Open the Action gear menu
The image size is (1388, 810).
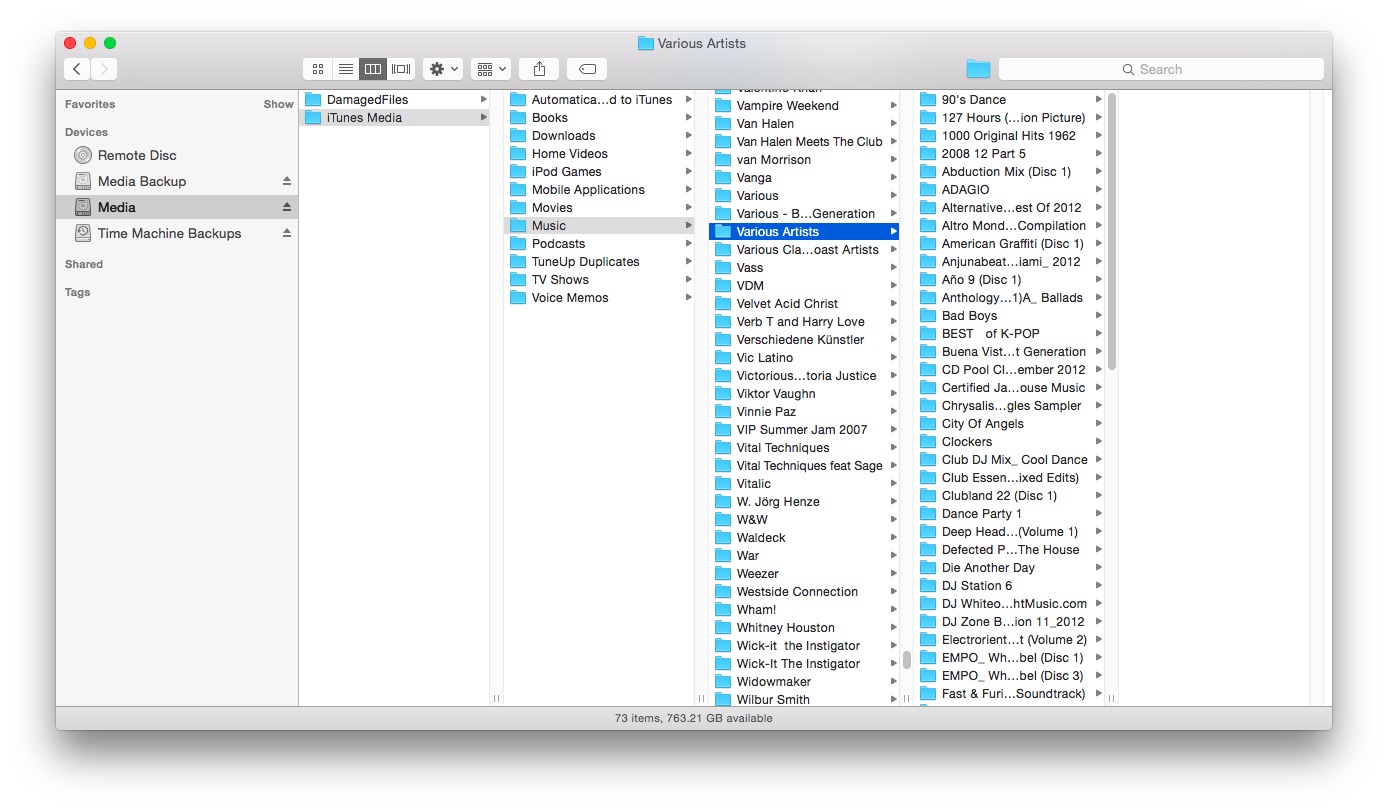[x=443, y=69]
